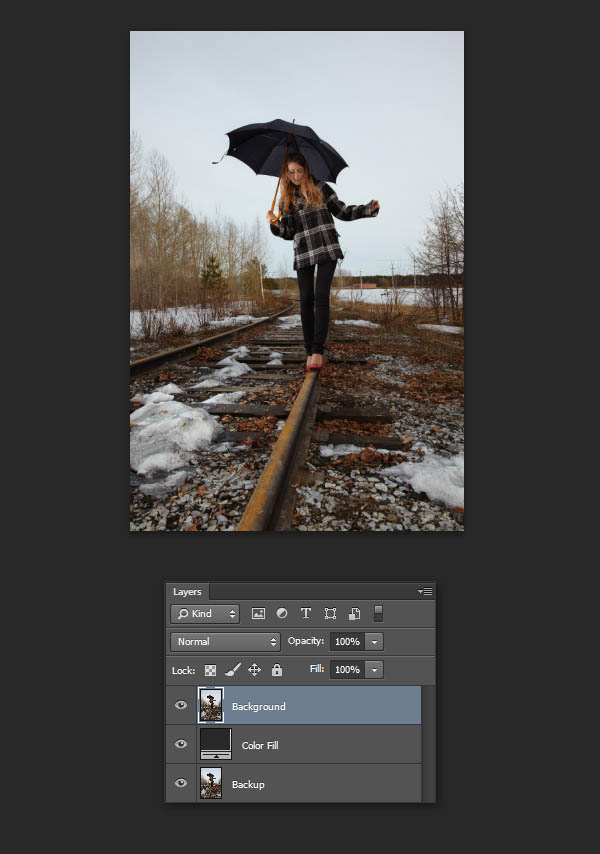600x854 pixels.
Task: Expand the Opacity slider arrow
Action: click(374, 642)
